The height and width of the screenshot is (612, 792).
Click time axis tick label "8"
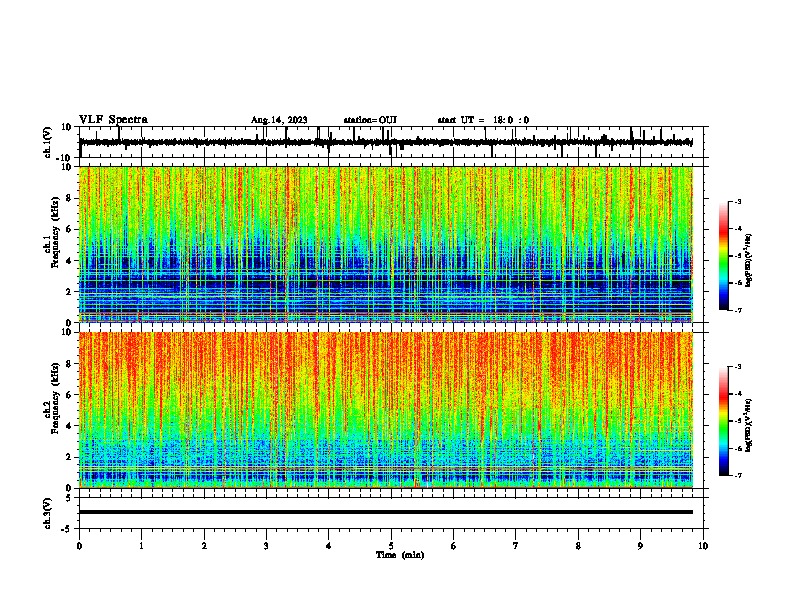click(578, 546)
